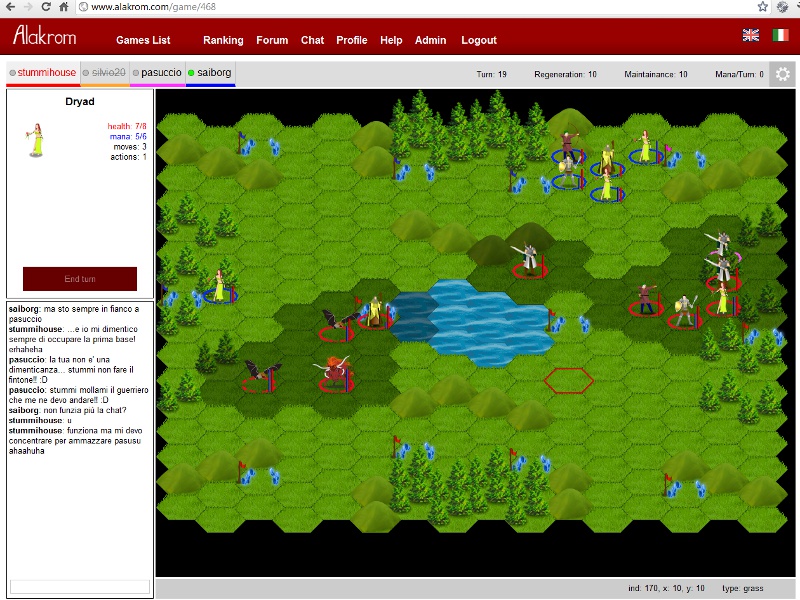The image size is (800, 600).
Task: Open the Forum menu item
Action: tap(272, 40)
